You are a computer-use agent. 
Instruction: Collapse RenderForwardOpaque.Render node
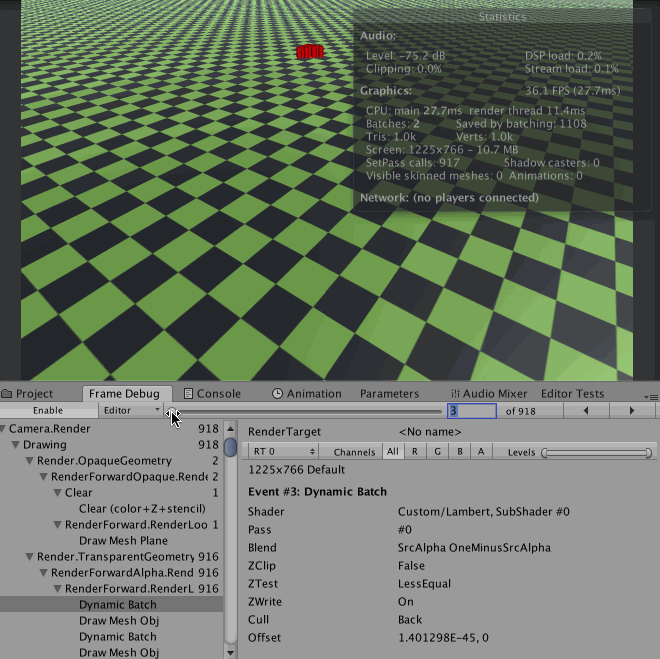pos(44,477)
